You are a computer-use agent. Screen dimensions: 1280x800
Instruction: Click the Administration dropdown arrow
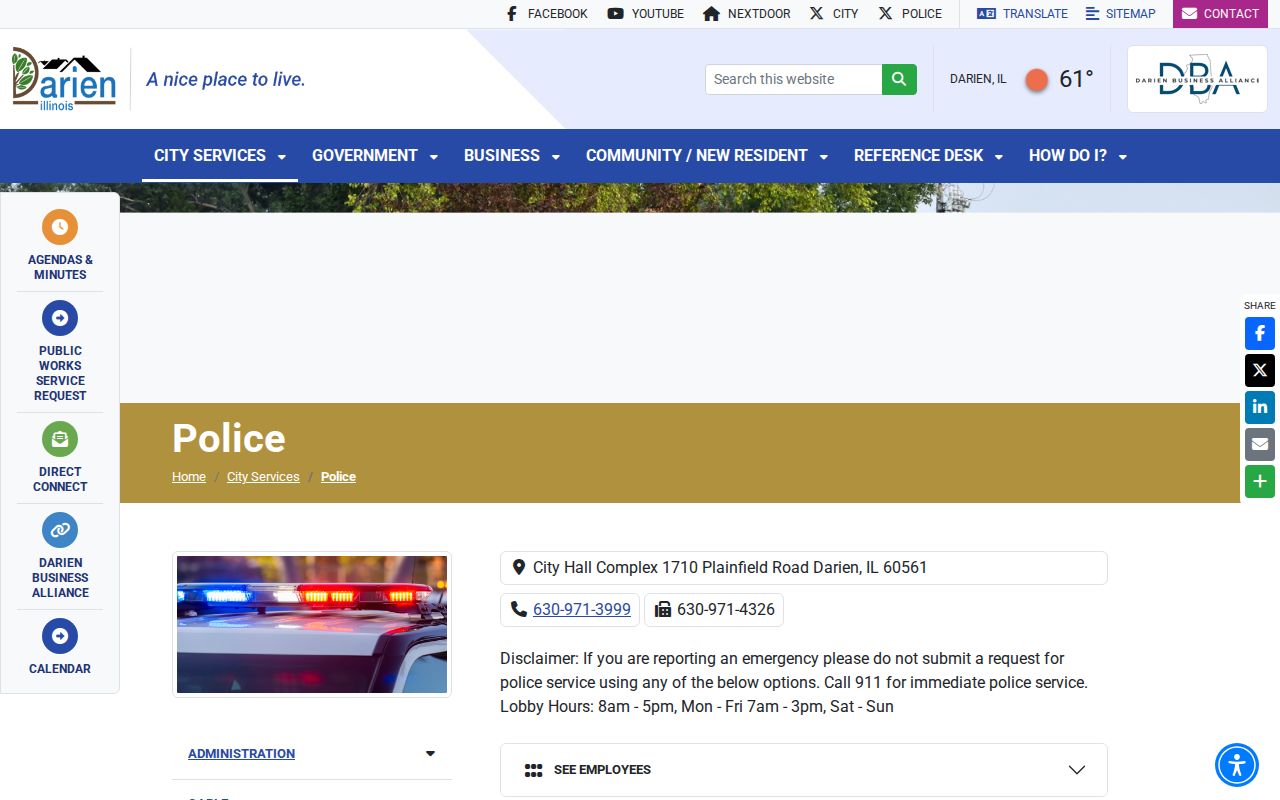(430, 754)
